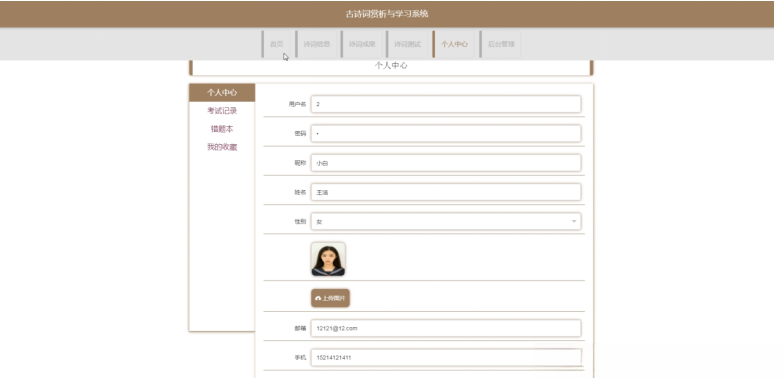Click the 个人中心 page heading text
783x378 pixels.
391,65
